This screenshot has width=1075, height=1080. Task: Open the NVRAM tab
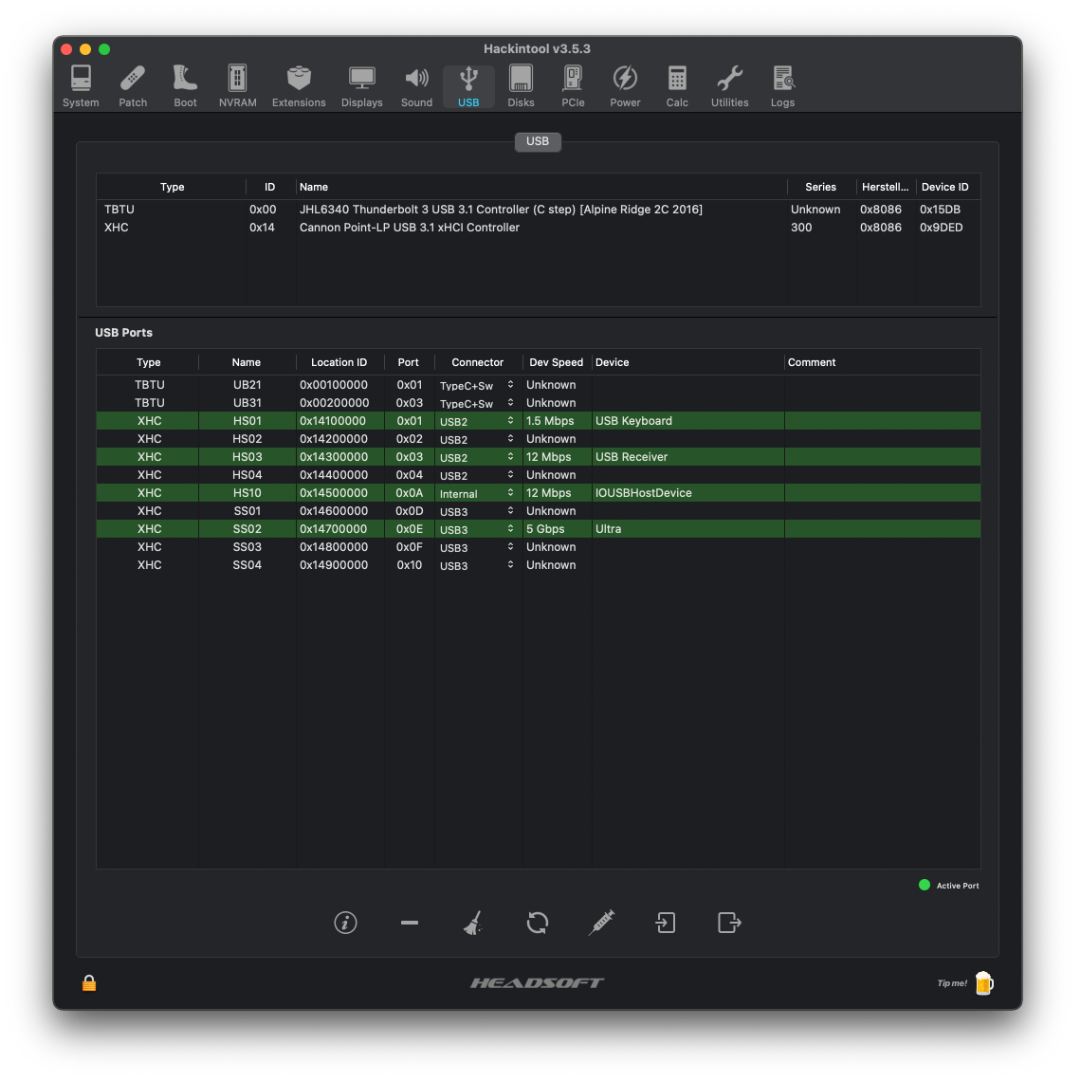[x=237, y=87]
